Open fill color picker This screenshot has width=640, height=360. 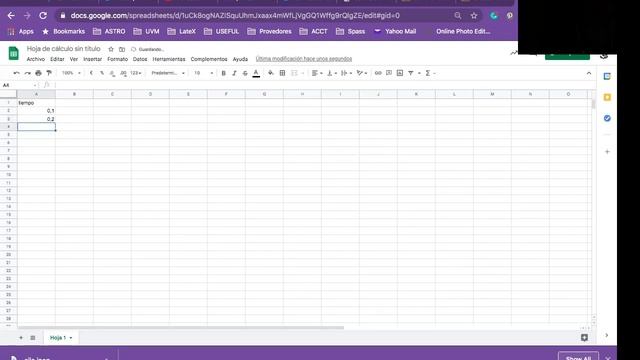[271, 73]
